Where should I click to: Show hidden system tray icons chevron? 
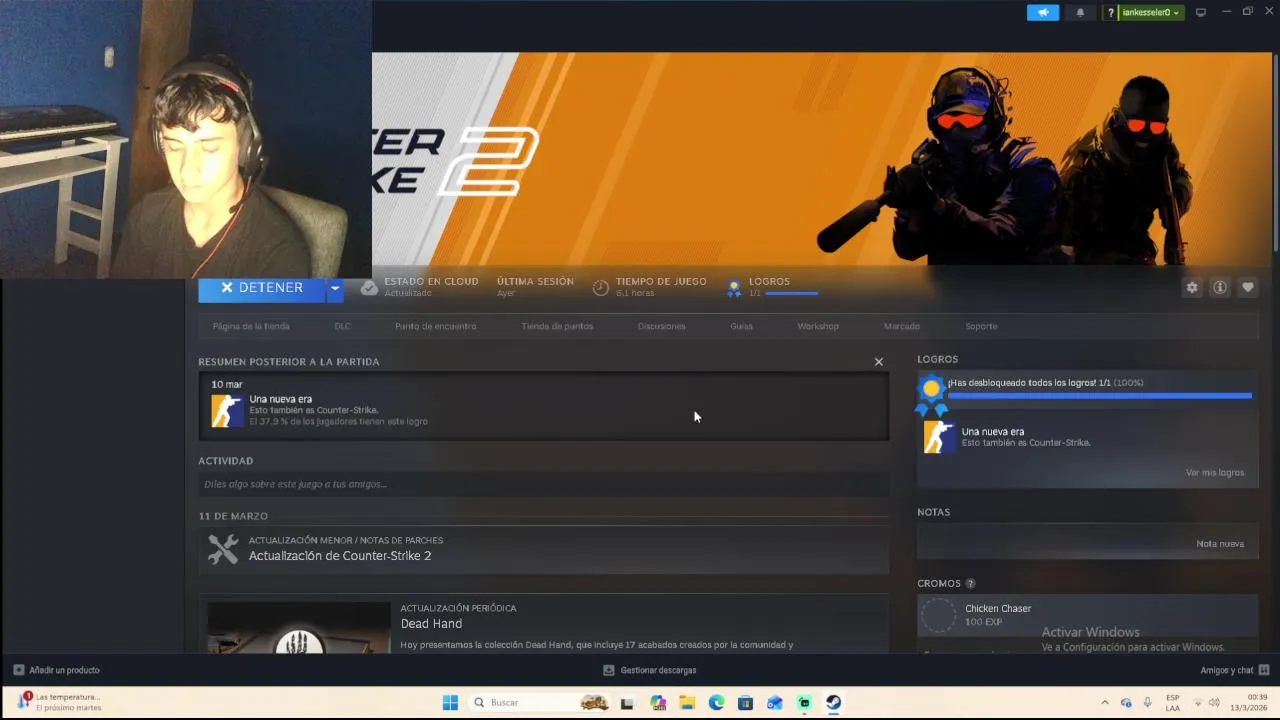point(1104,702)
